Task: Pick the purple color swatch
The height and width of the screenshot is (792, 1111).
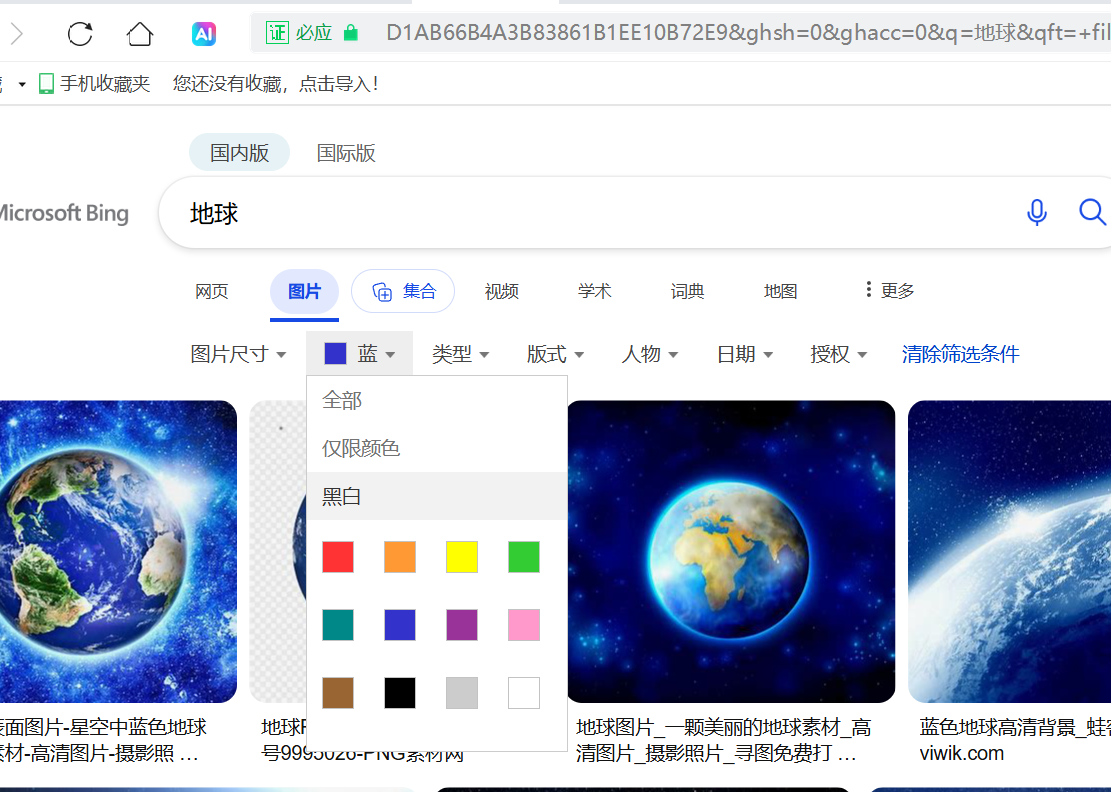Action: point(462,625)
